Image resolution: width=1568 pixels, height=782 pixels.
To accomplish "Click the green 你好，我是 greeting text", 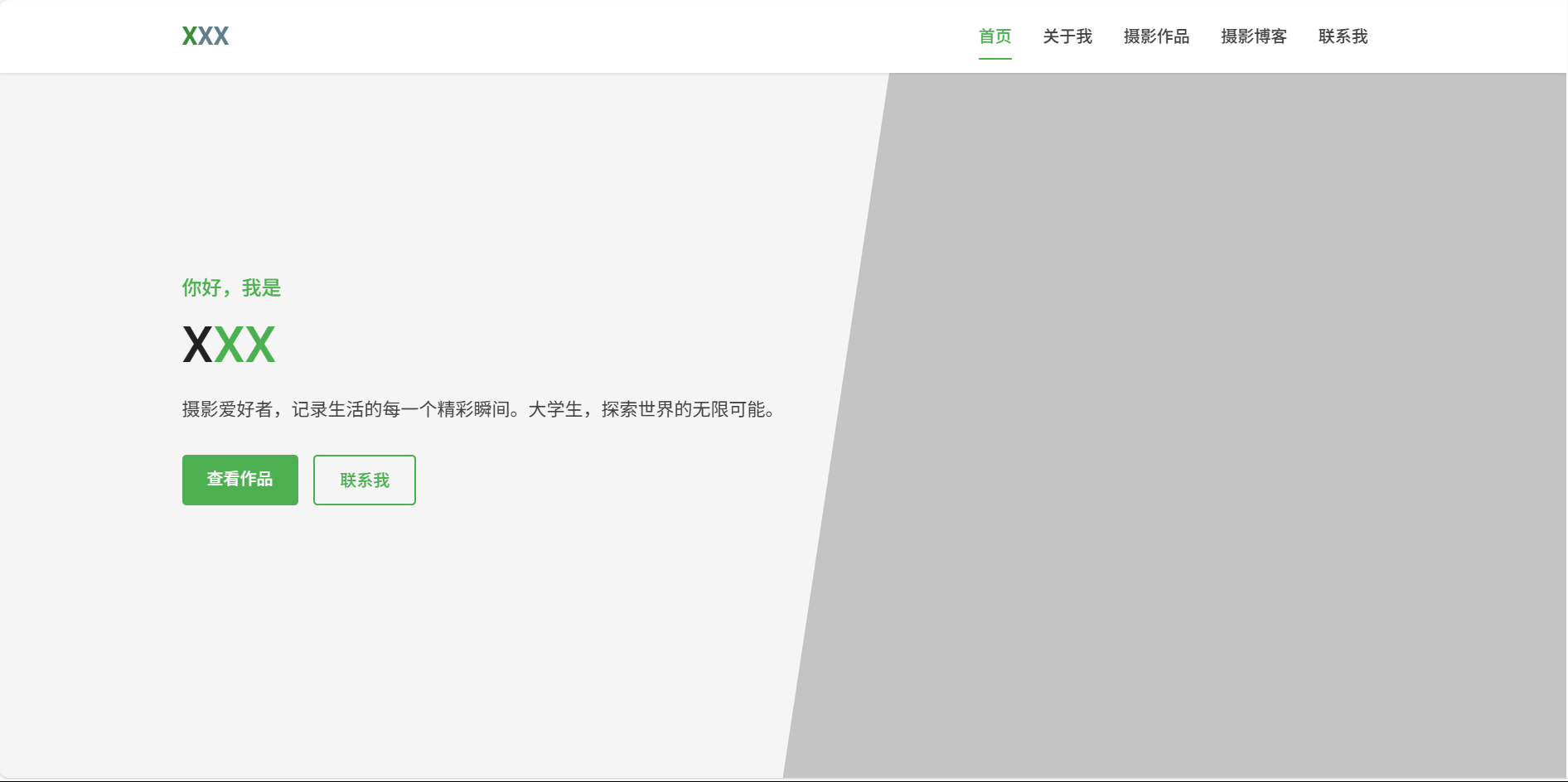I will tap(230, 287).
